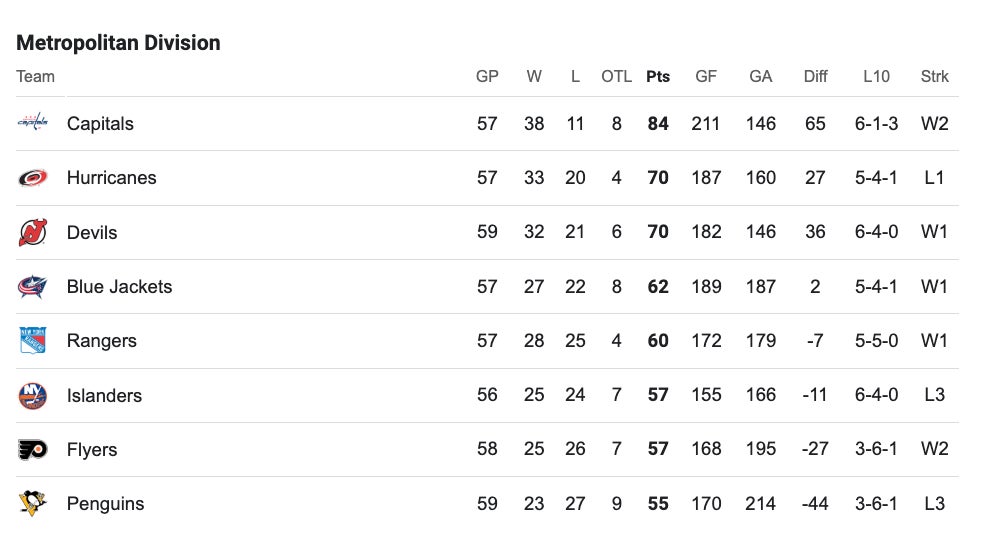
Task: Click the Hurricanes team logo
Action: (32, 178)
